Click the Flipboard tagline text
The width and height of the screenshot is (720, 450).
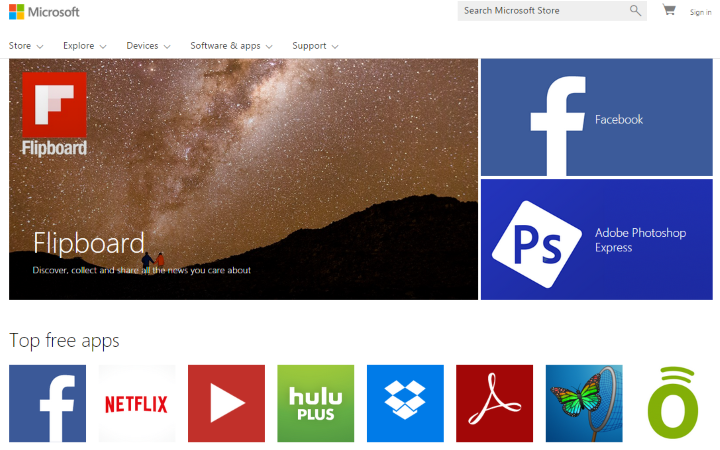pos(141,270)
